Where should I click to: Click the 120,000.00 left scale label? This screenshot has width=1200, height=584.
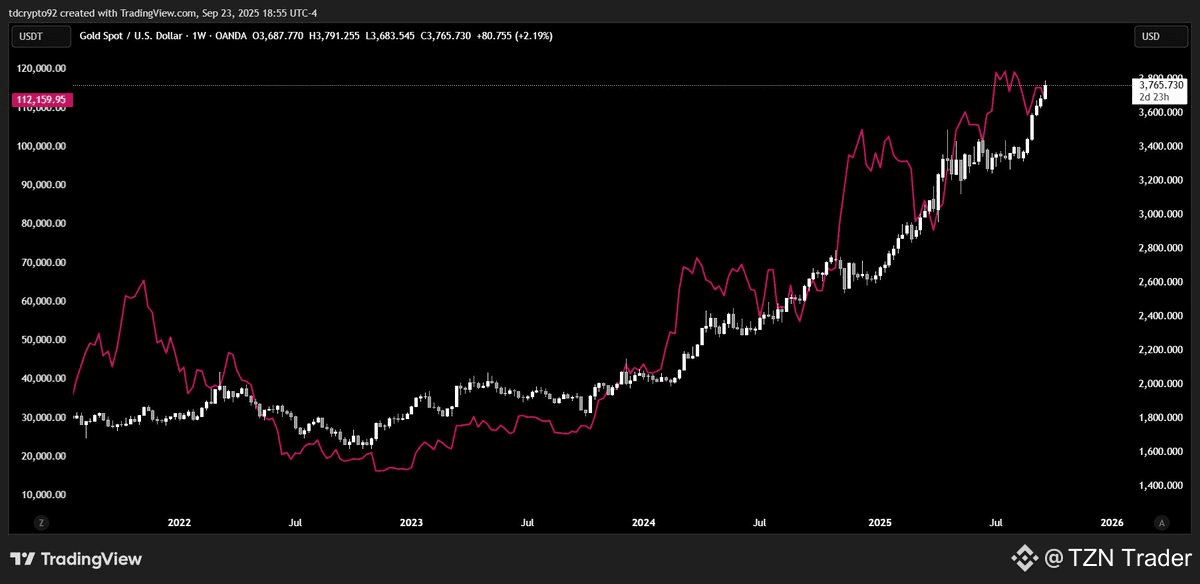point(41,69)
